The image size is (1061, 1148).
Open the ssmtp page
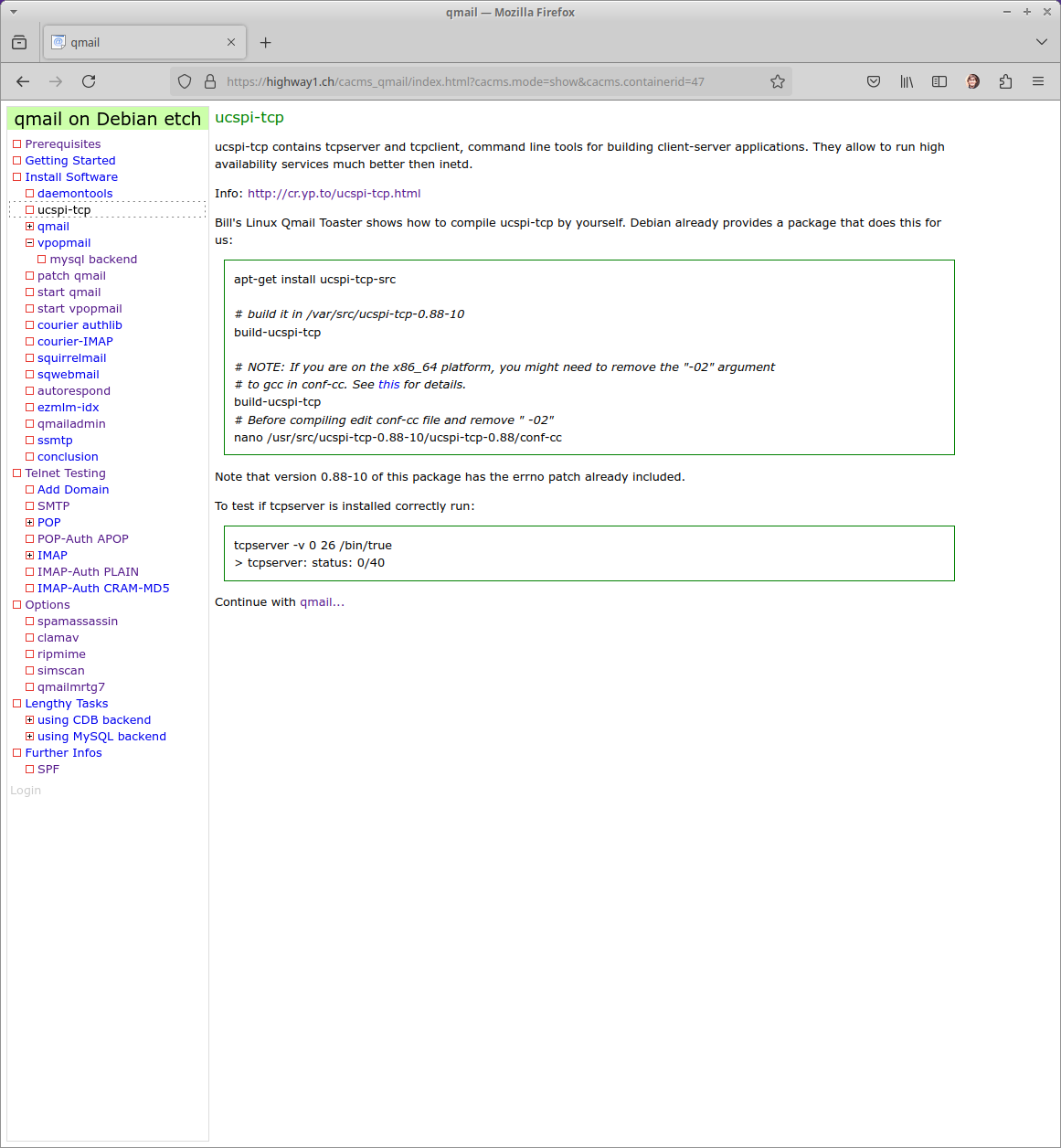[55, 441]
